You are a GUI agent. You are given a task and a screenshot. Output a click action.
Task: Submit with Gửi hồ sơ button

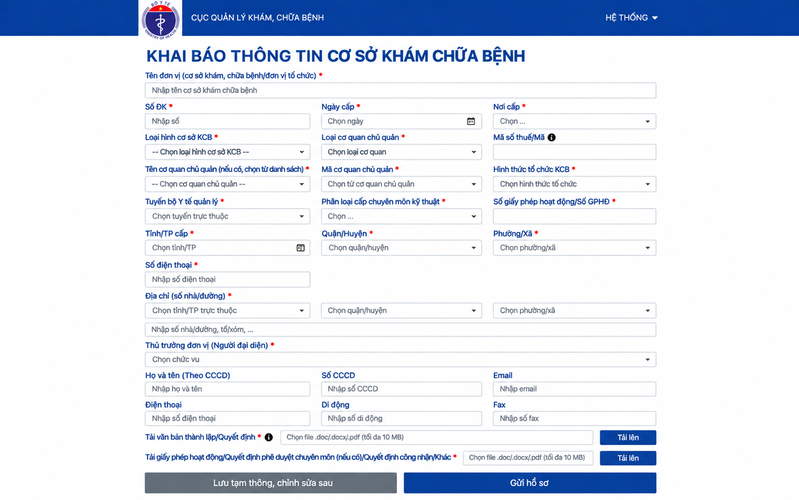(x=530, y=483)
